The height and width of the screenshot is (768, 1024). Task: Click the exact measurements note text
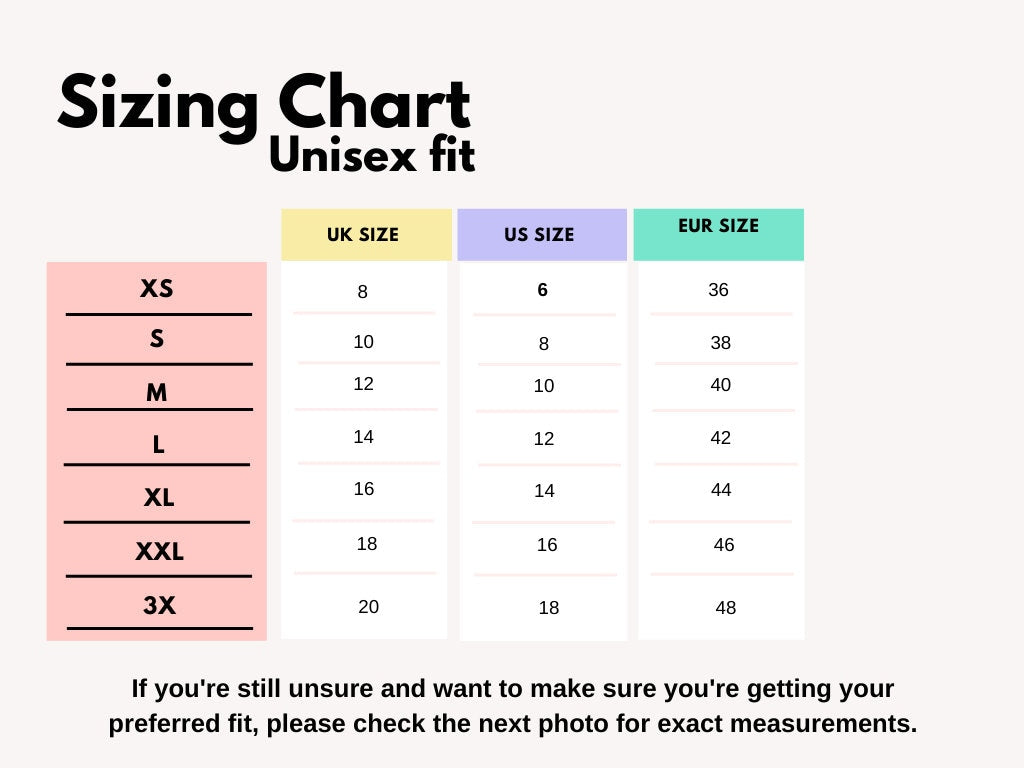click(x=512, y=706)
